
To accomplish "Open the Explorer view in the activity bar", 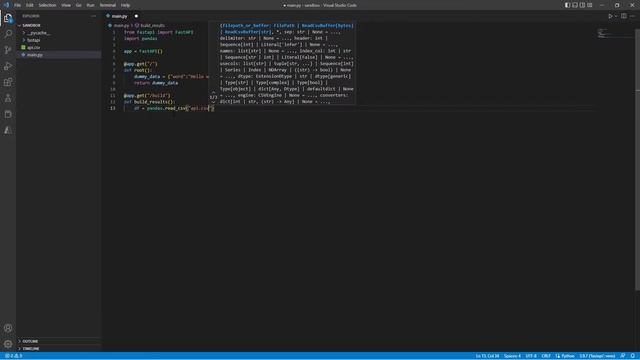I will pos(8,18).
